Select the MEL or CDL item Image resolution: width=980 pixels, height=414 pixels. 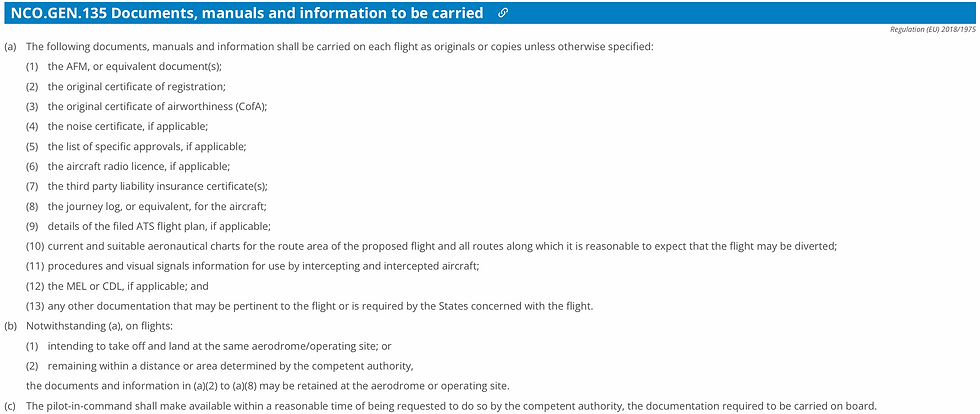tap(117, 286)
